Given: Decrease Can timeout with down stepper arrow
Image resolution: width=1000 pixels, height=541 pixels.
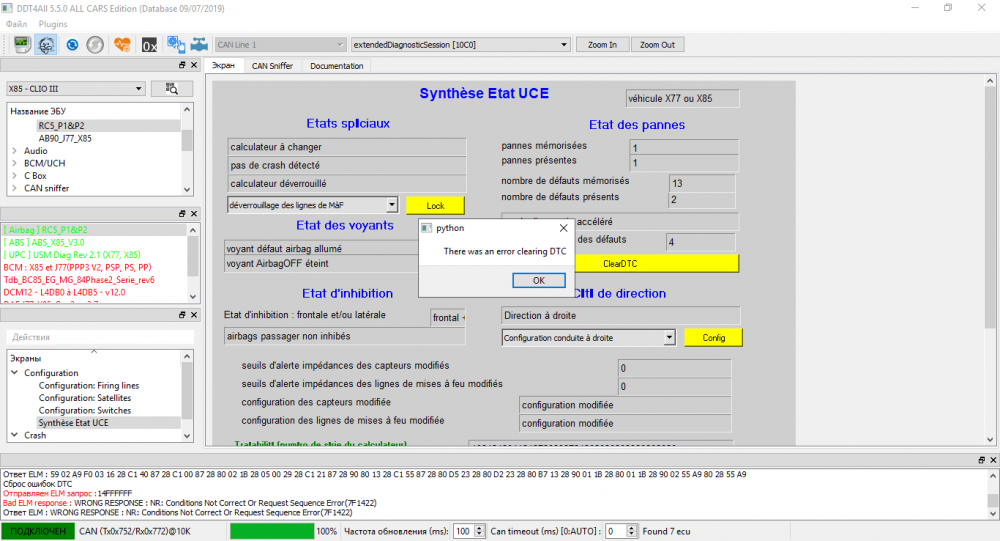Looking at the screenshot, I should click(x=632, y=535).
